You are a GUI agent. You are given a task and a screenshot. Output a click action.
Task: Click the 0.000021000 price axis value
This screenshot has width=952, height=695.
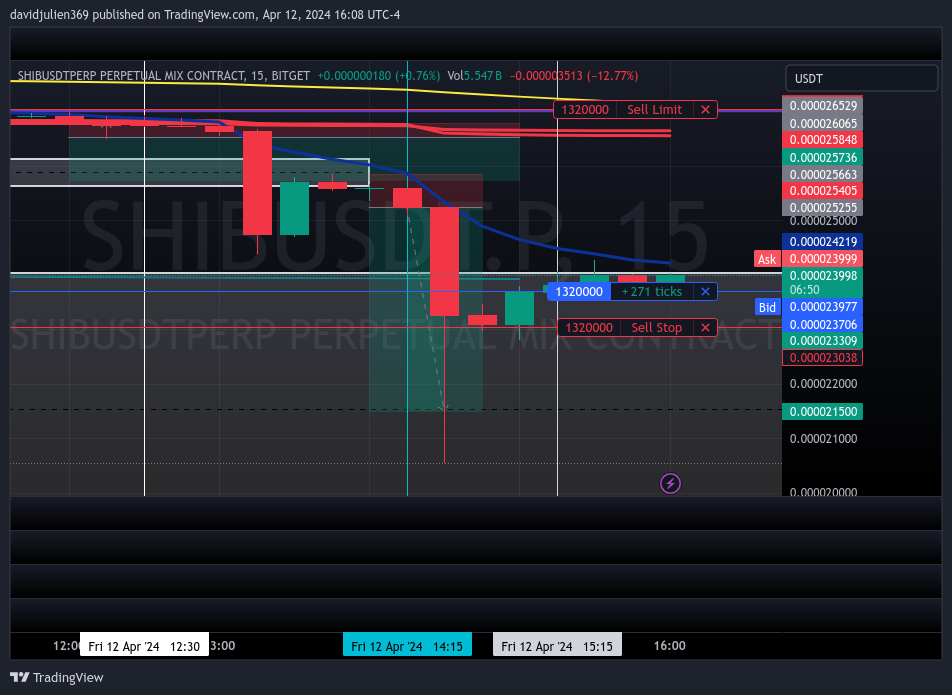click(823, 438)
